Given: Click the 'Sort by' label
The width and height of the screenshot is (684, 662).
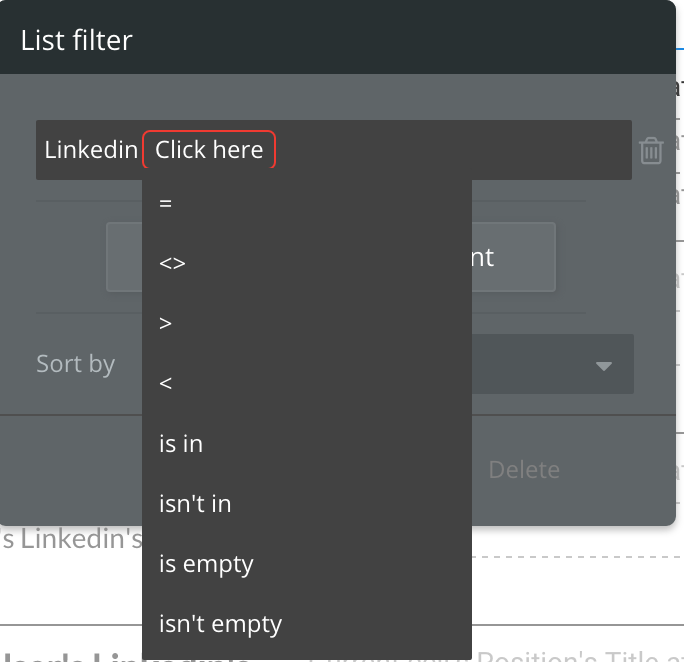Looking at the screenshot, I should pos(76,364).
